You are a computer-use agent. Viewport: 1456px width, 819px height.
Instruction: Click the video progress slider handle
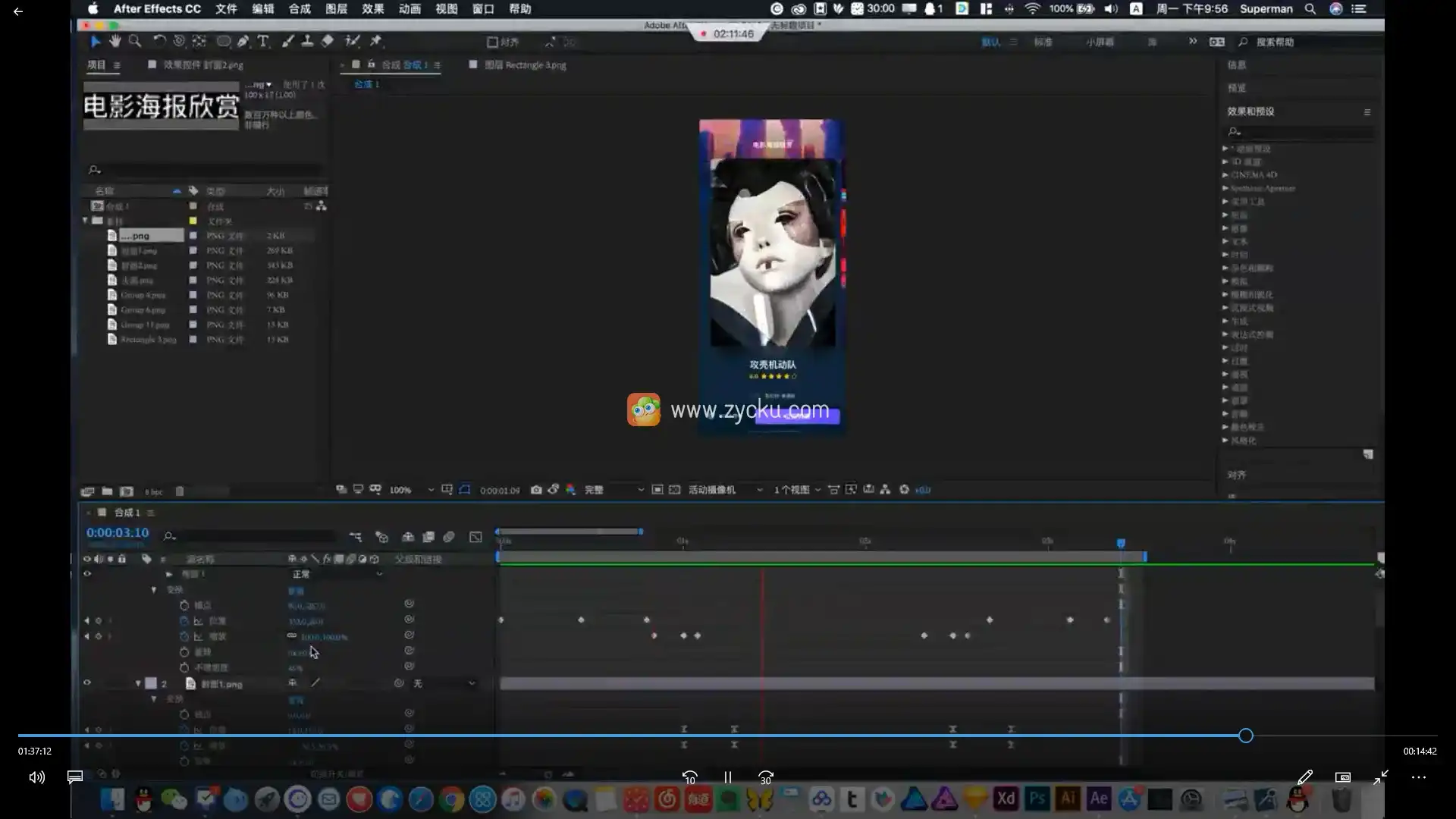click(x=1245, y=736)
